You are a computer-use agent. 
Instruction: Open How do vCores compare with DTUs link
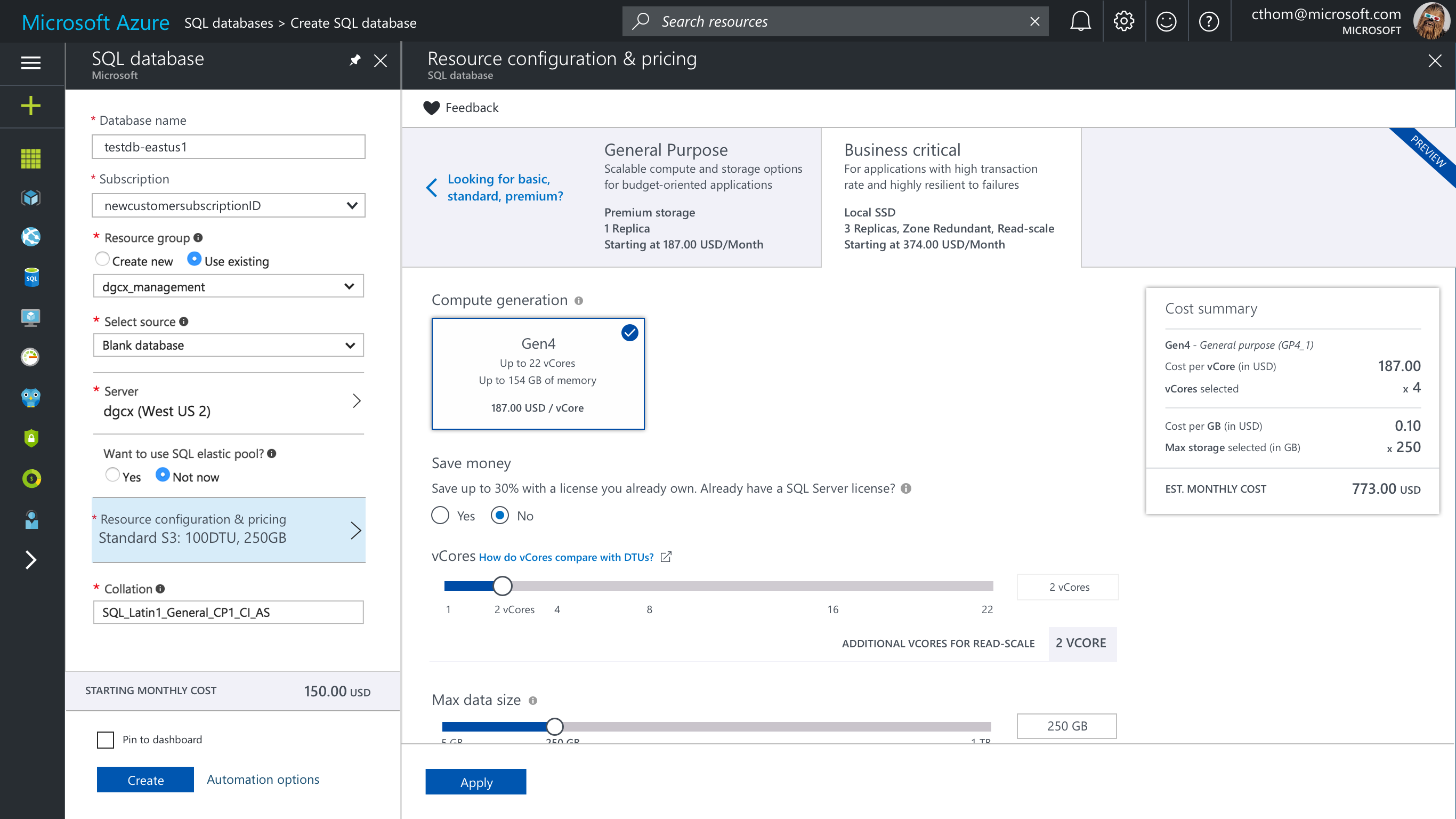[x=567, y=557]
